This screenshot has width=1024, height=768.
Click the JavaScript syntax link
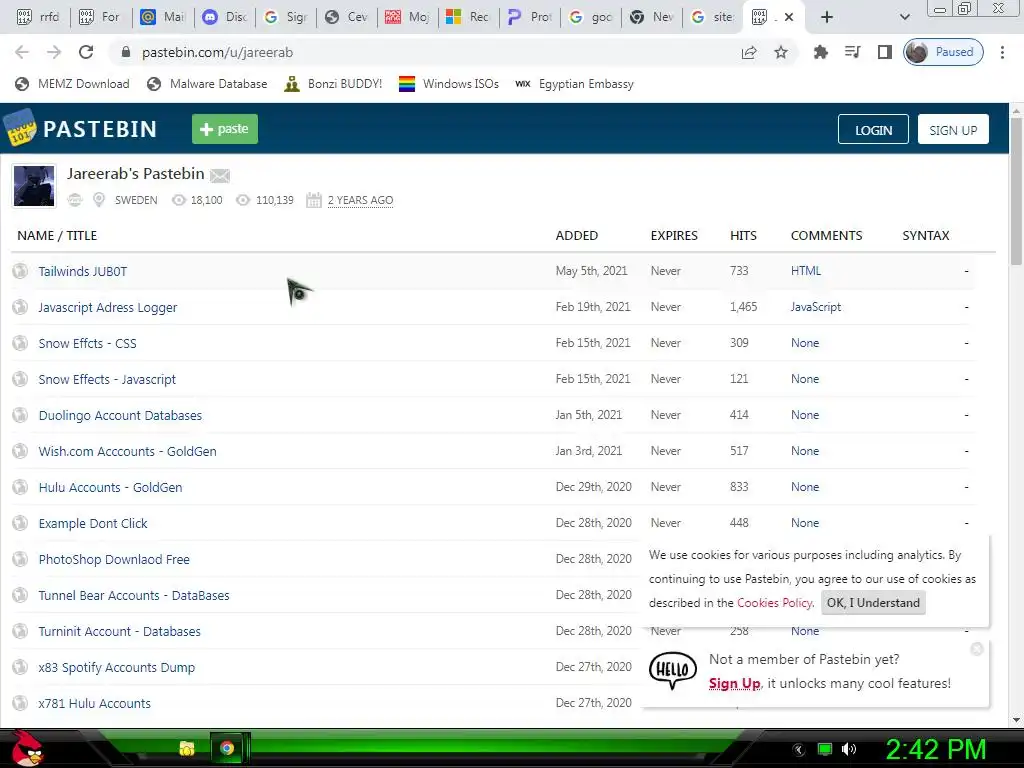816,306
